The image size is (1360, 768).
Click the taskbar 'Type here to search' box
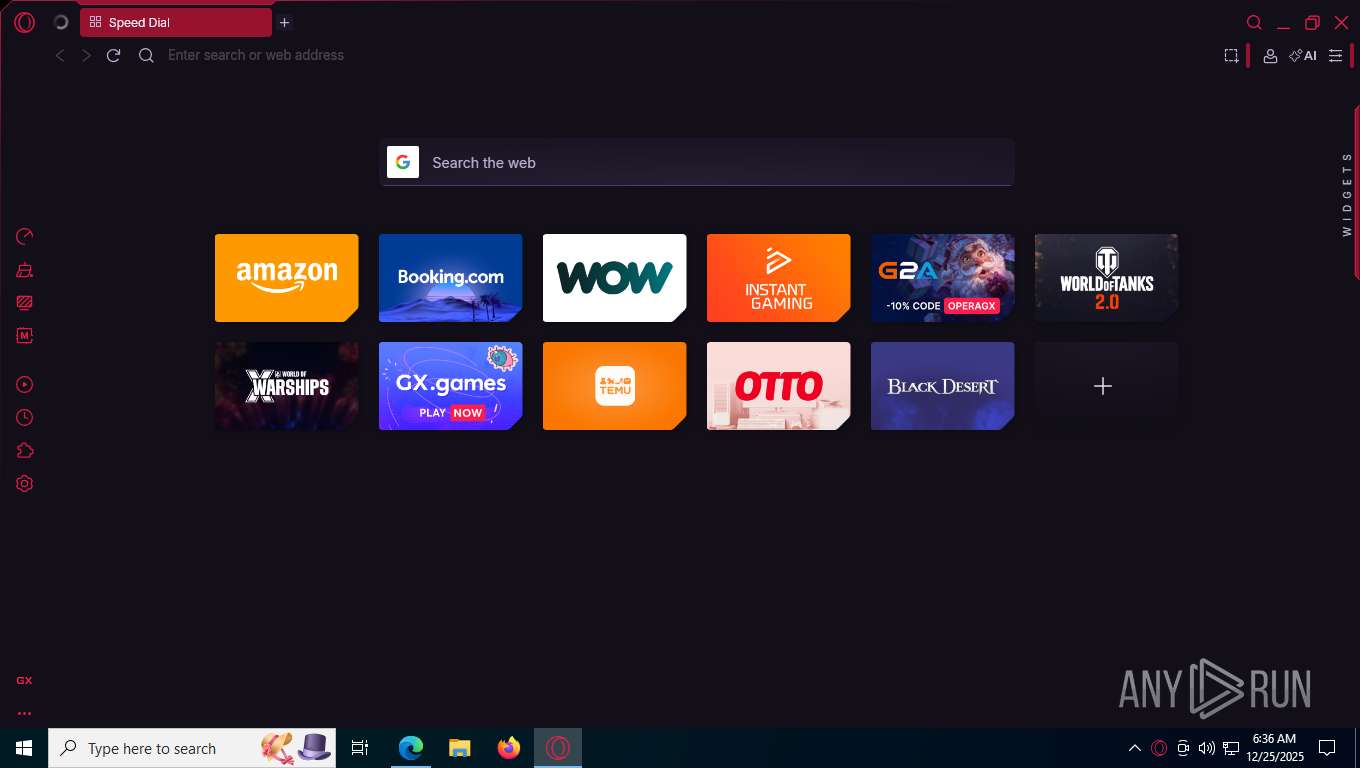[192, 748]
